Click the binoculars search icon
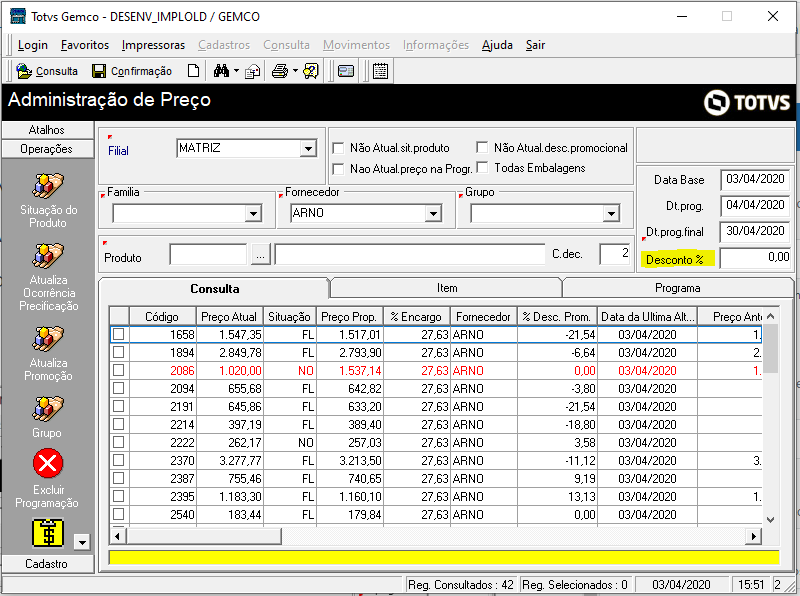Screen dimensions: 800x596 tap(221, 71)
